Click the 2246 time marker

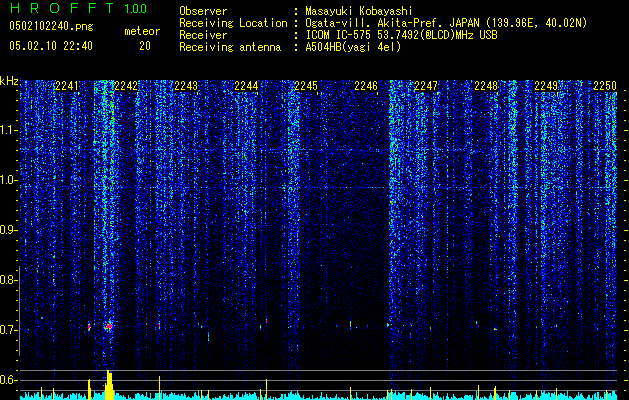point(366,86)
